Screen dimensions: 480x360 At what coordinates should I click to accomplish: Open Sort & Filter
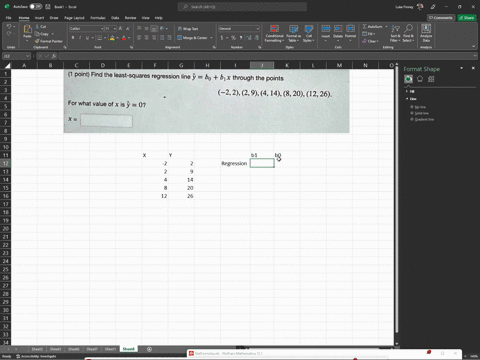click(x=395, y=33)
